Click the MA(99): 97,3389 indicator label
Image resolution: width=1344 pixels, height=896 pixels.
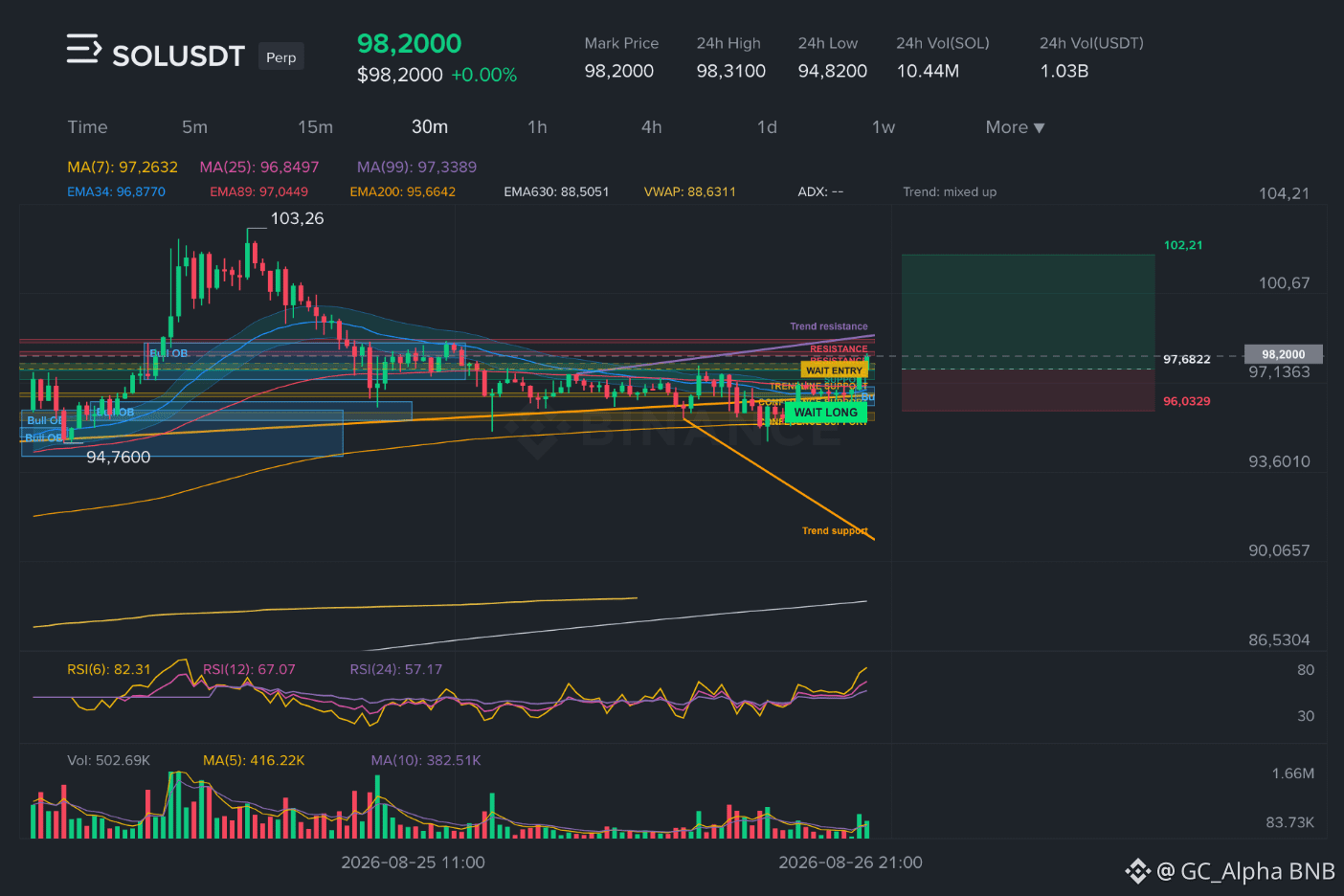416,167
